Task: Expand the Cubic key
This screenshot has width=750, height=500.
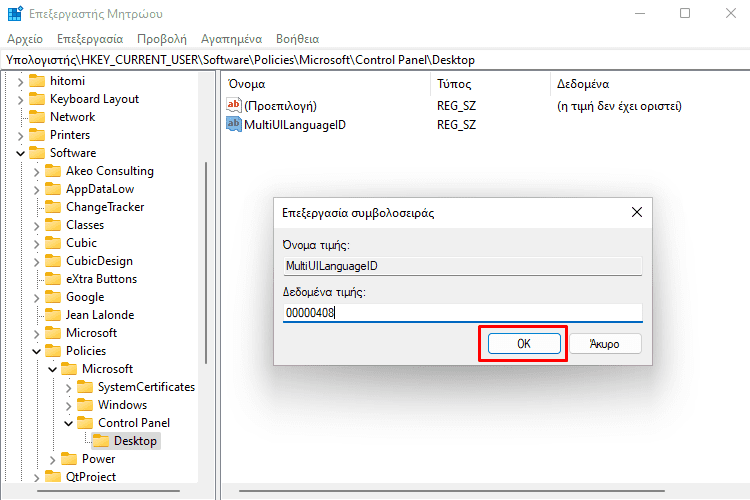Action: [x=36, y=244]
